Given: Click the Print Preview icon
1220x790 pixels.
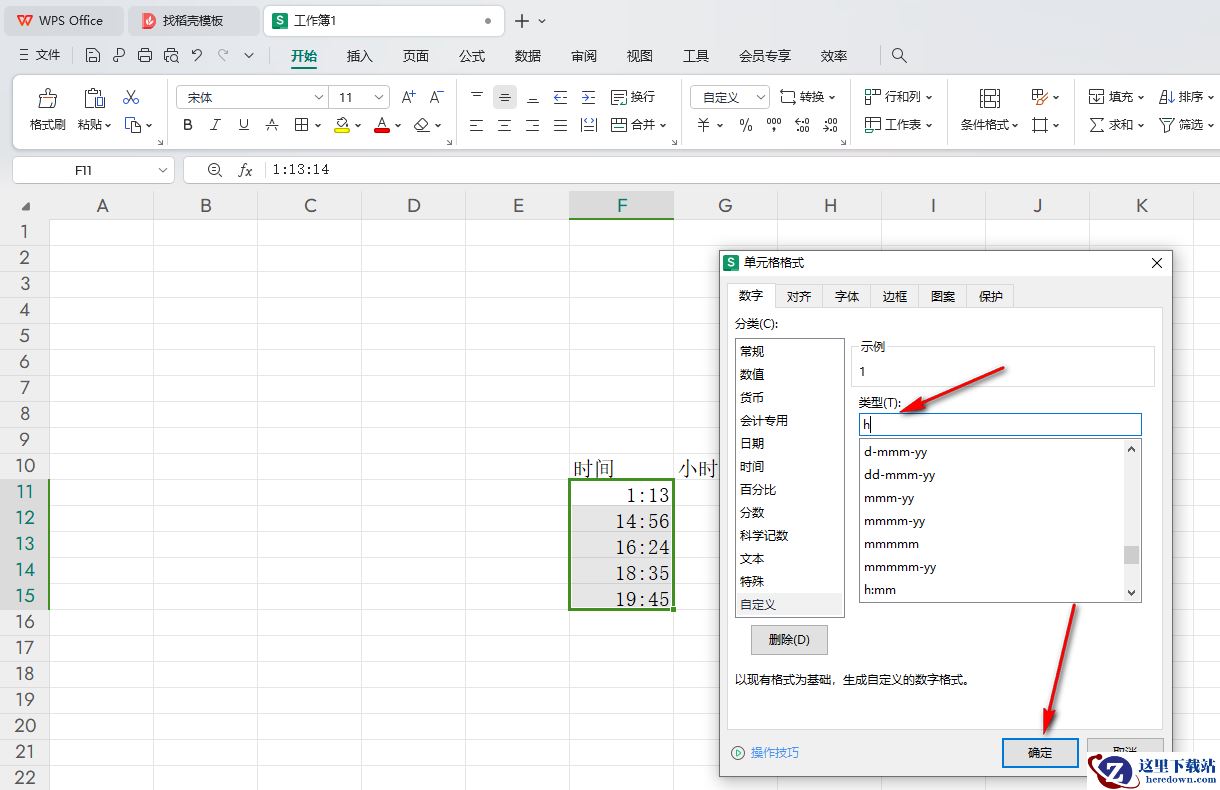Looking at the screenshot, I should (171, 55).
